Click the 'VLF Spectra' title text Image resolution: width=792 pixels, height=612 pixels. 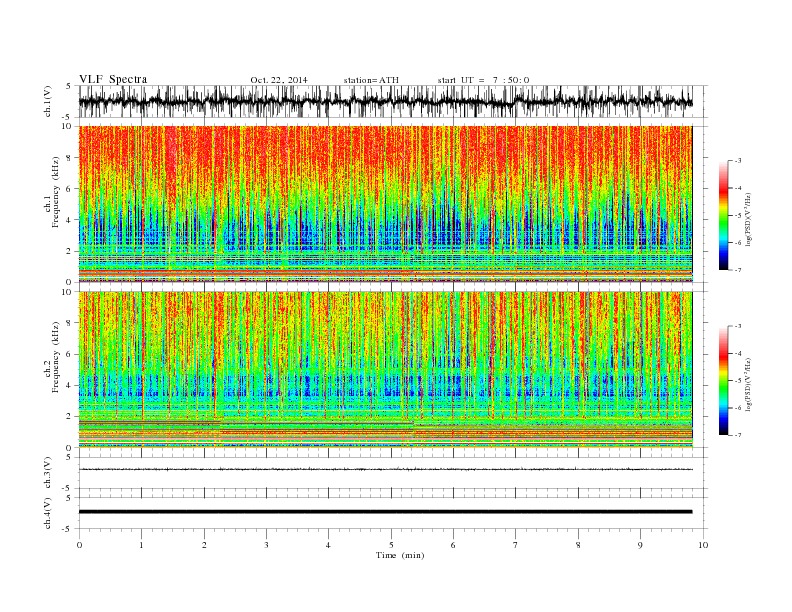click(113, 79)
